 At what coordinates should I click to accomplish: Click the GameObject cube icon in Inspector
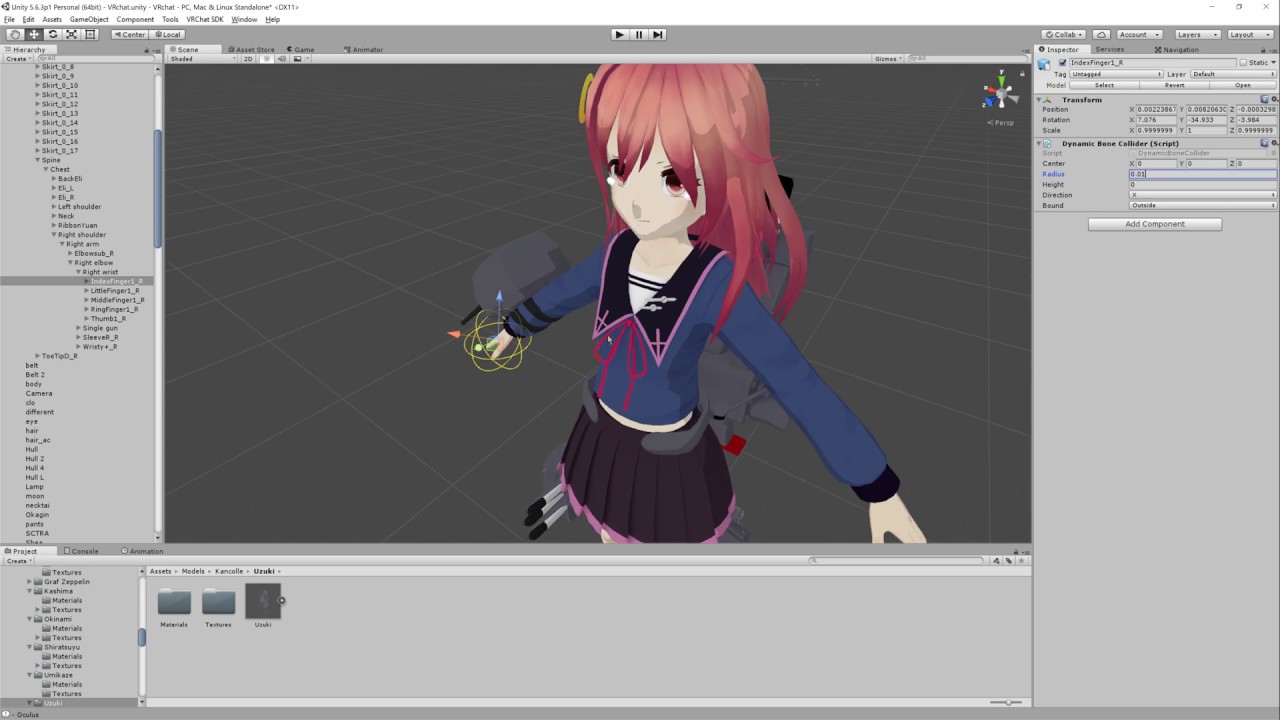(1044, 64)
